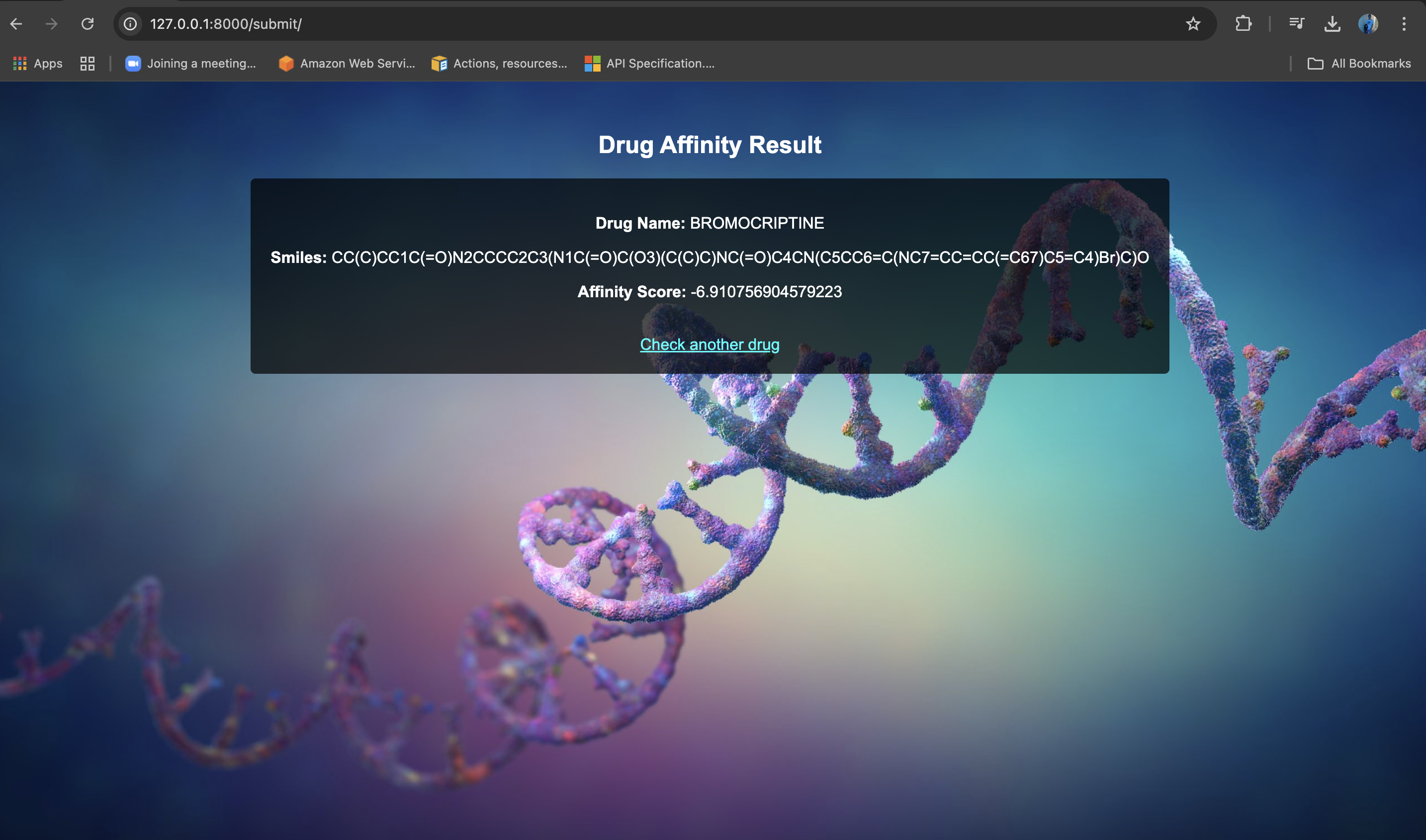Open the Amazon Web Services bookmark
The image size is (1426, 840).
coord(347,64)
